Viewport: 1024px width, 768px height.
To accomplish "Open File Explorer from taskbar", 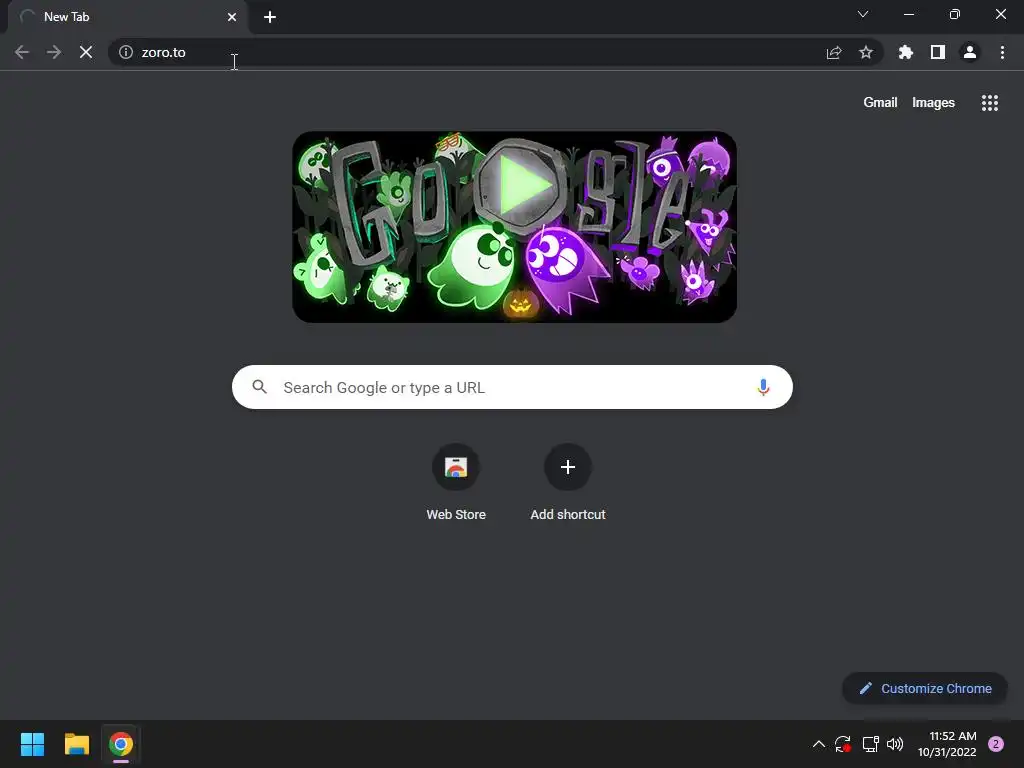I will pos(76,744).
